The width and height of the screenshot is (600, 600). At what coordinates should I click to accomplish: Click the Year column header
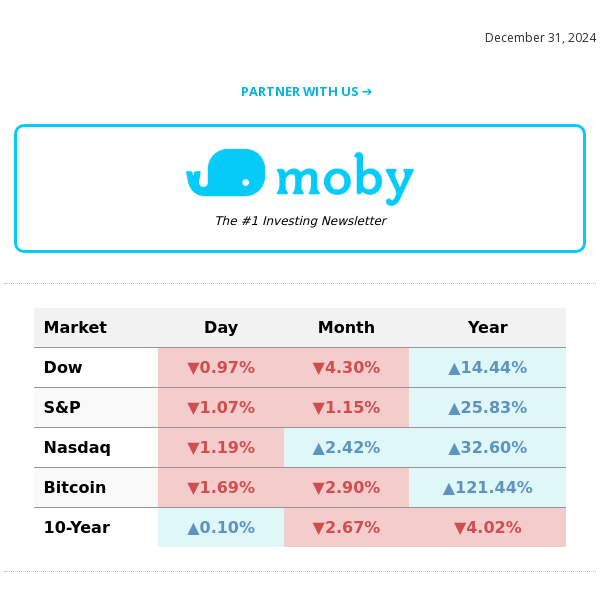click(487, 328)
